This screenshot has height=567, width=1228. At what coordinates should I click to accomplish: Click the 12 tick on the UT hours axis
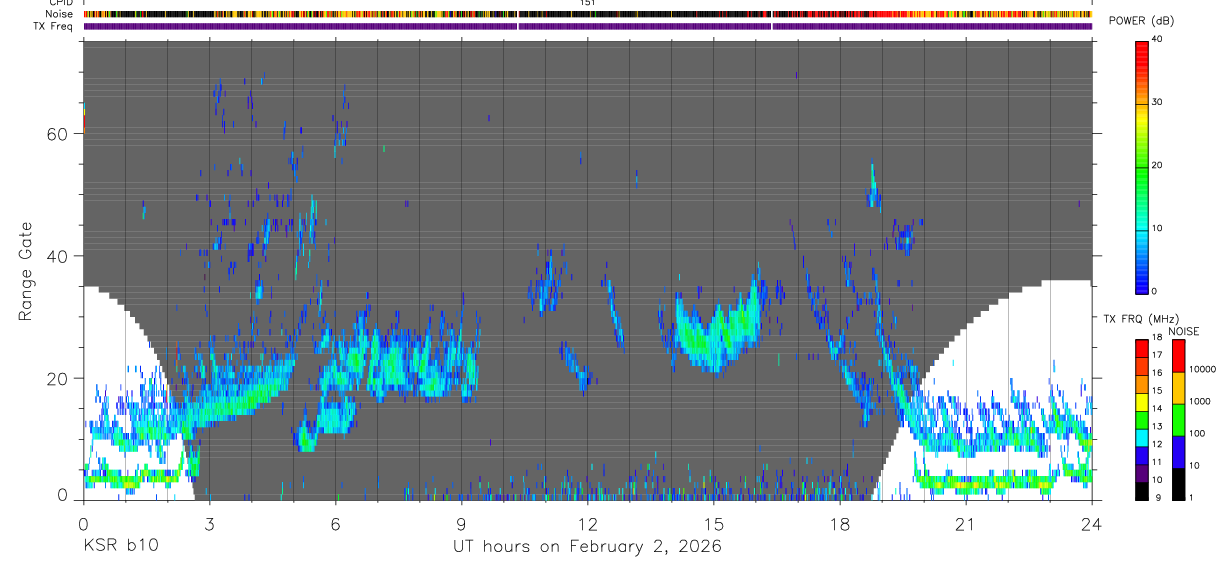pyautogui.click(x=587, y=523)
